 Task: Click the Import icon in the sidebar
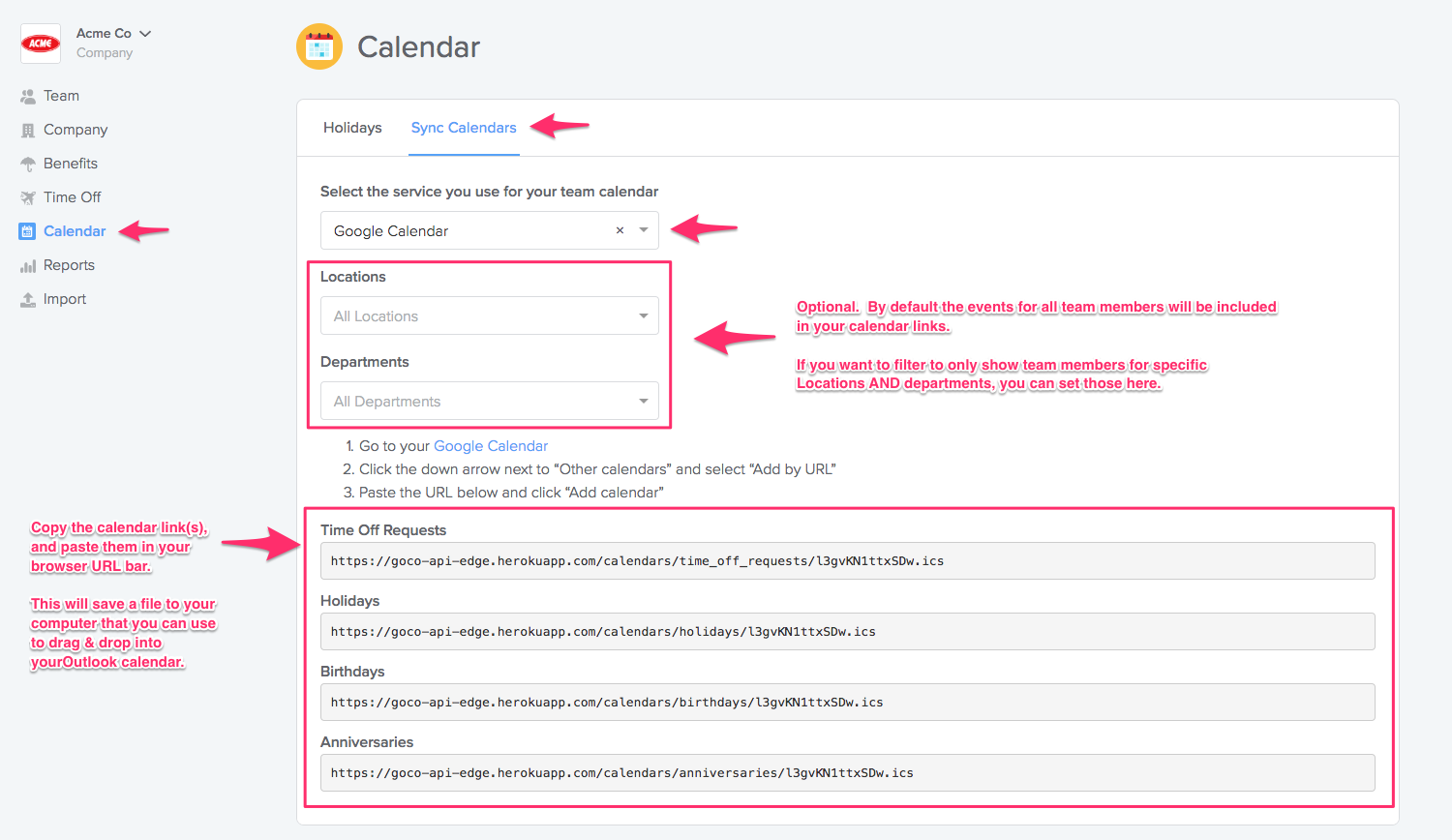point(25,298)
